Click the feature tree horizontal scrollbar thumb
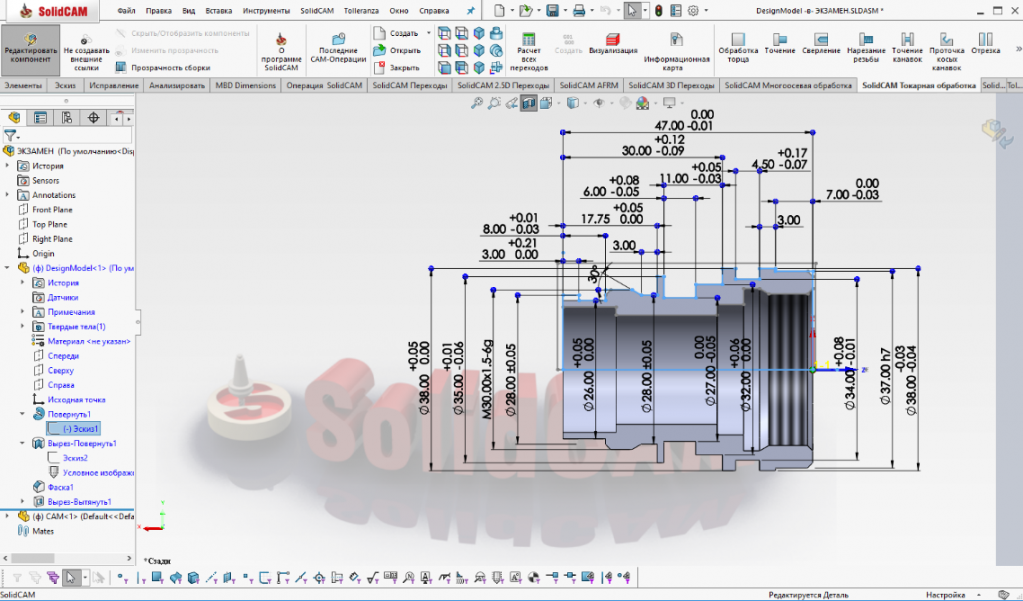Image resolution: width=1023 pixels, height=601 pixels. [33, 559]
